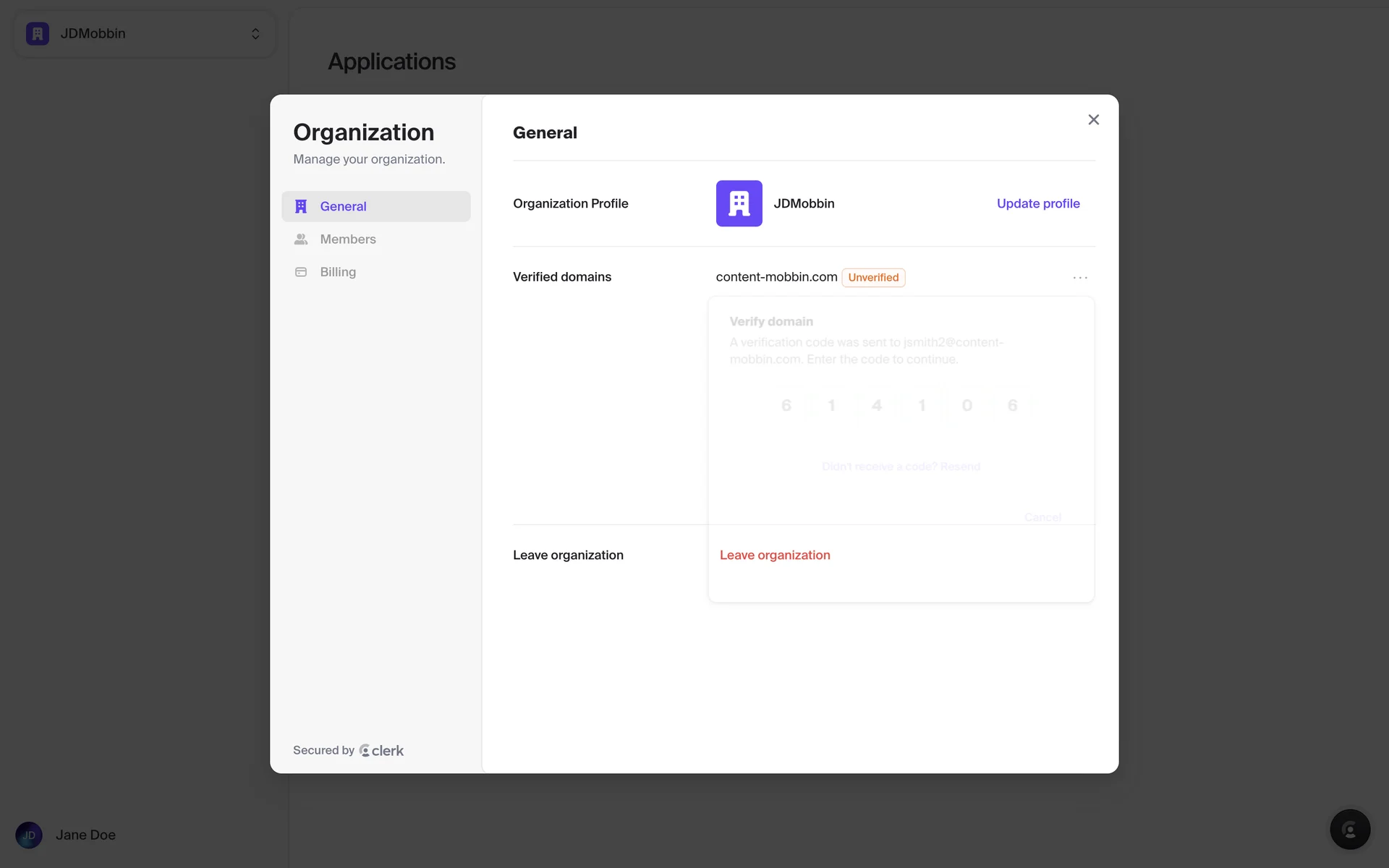Click the Members people icon
1389x868 pixels.
pos(301,239)
